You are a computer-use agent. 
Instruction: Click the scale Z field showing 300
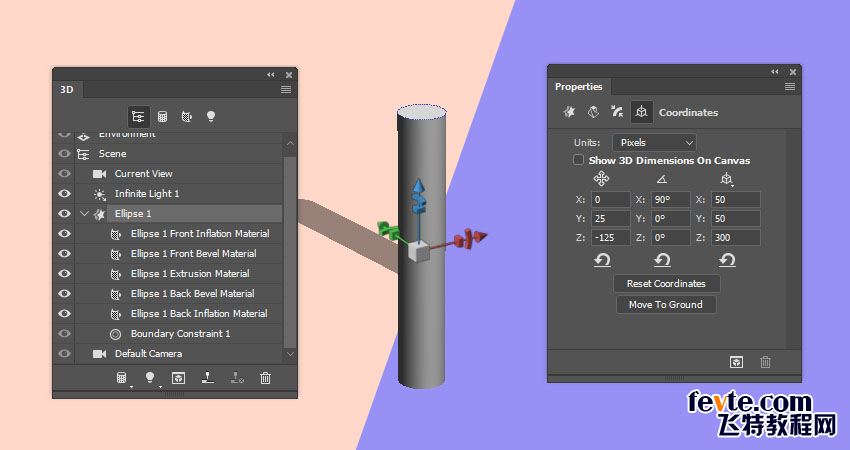tap(736, 237)
